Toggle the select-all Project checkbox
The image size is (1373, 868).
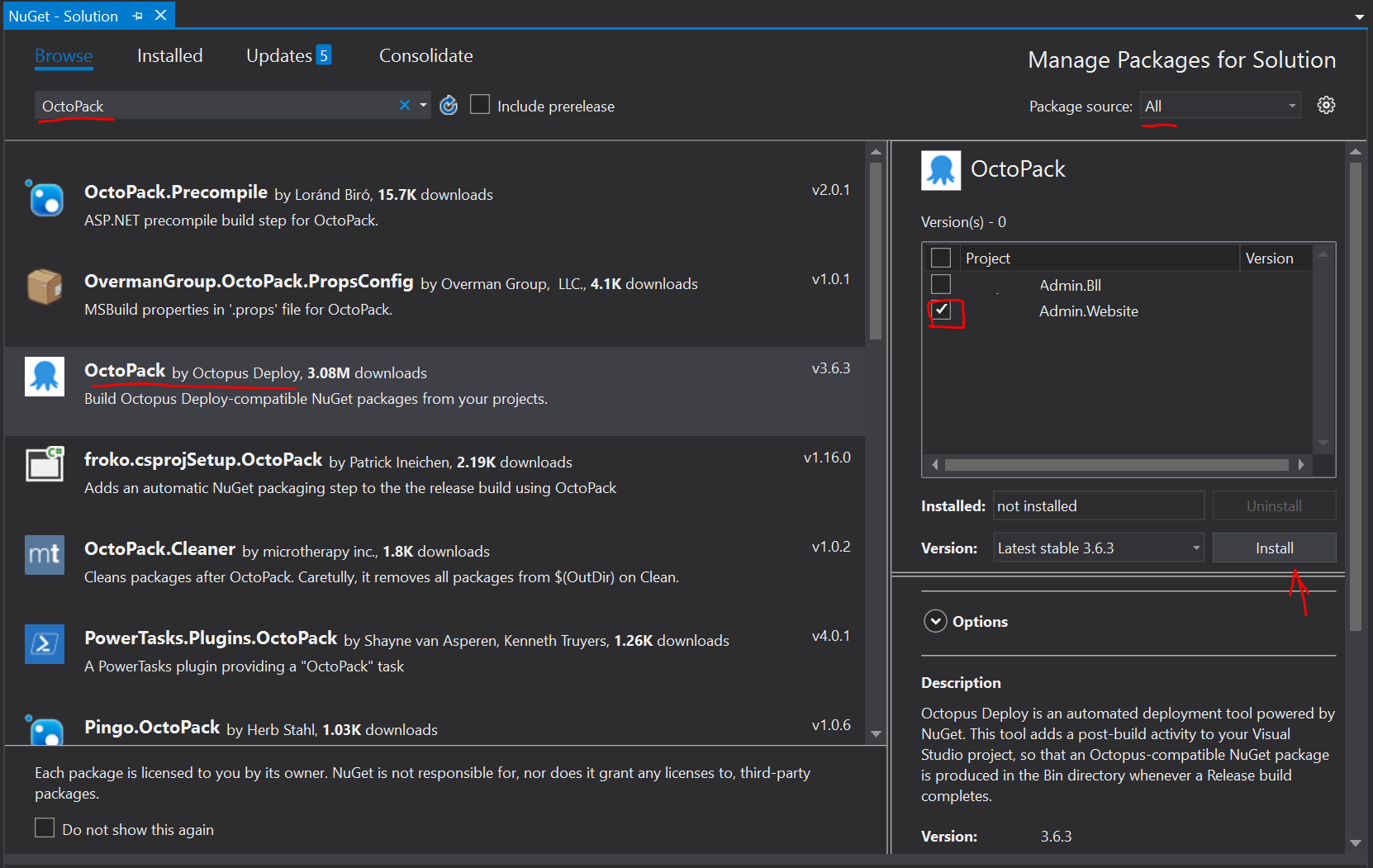click(941, 258)
